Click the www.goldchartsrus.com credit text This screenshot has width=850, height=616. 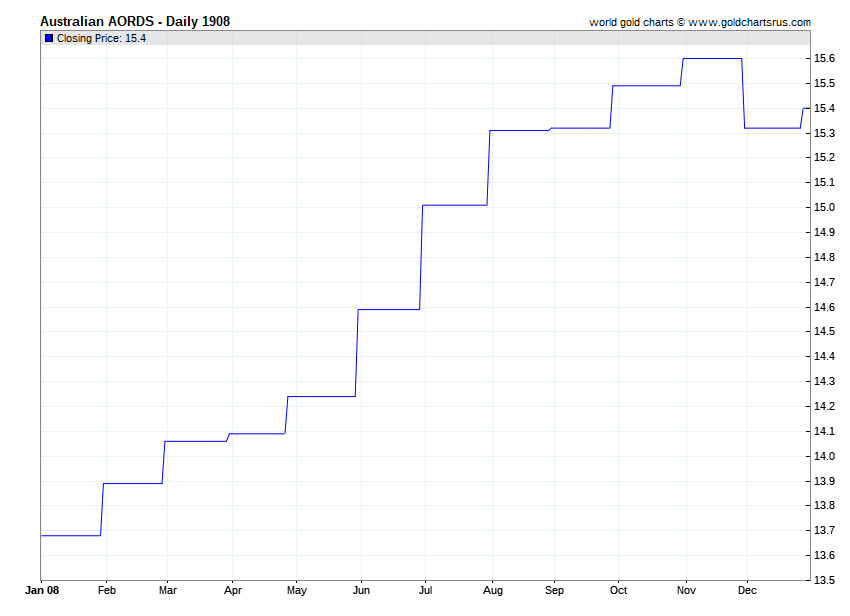[749, 22]
